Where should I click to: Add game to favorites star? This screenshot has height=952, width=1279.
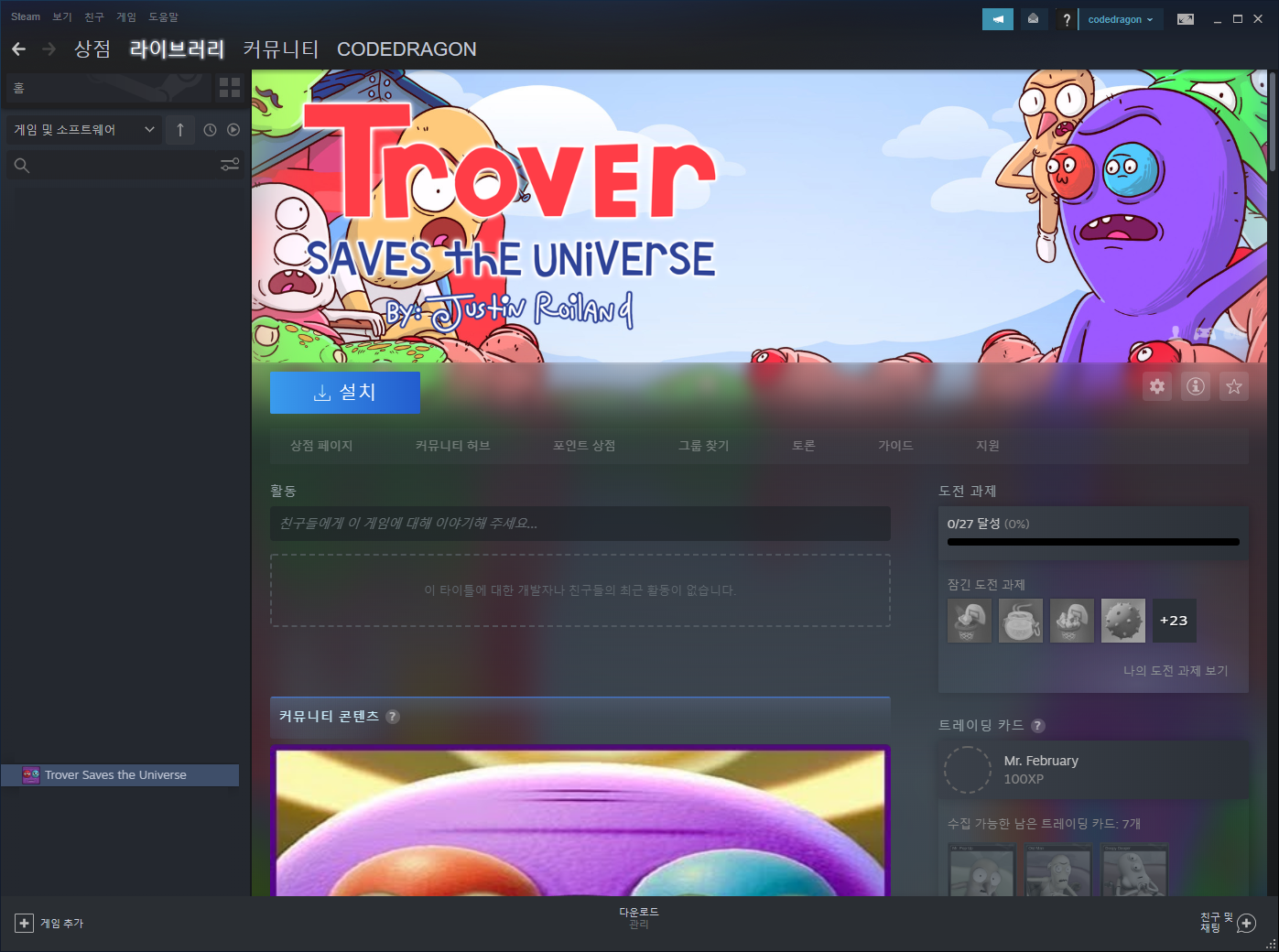coord(1234,386)
